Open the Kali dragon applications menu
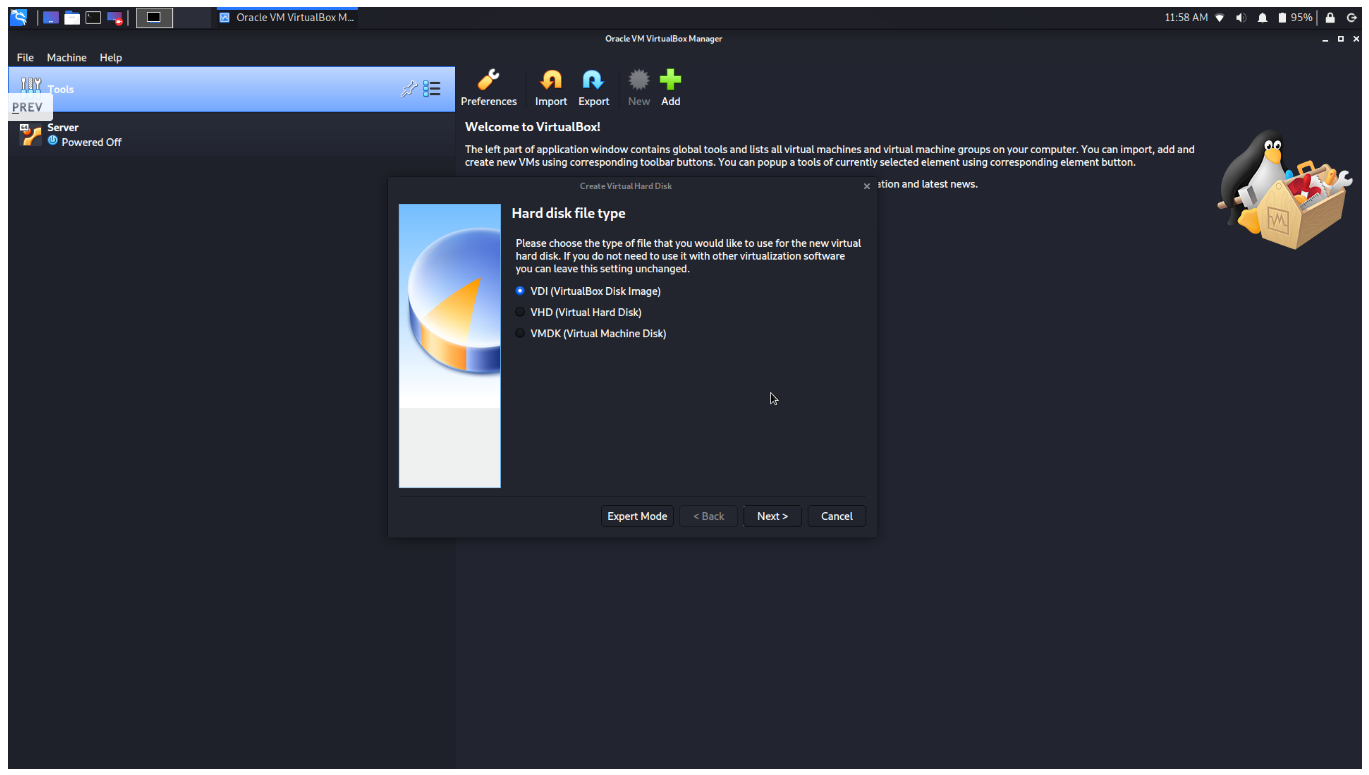Screen dimensions: 1369x775 point(18,17)
